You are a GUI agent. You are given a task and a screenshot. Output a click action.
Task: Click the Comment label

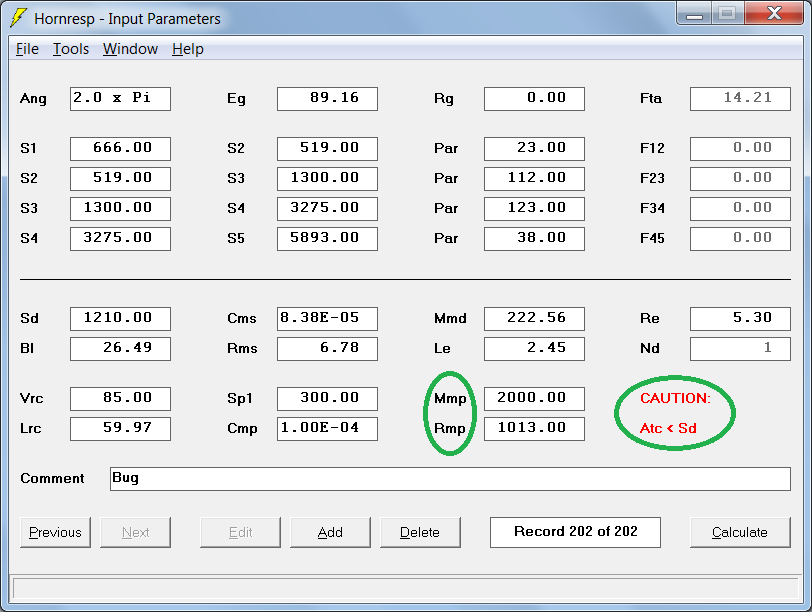click(52, 478)
